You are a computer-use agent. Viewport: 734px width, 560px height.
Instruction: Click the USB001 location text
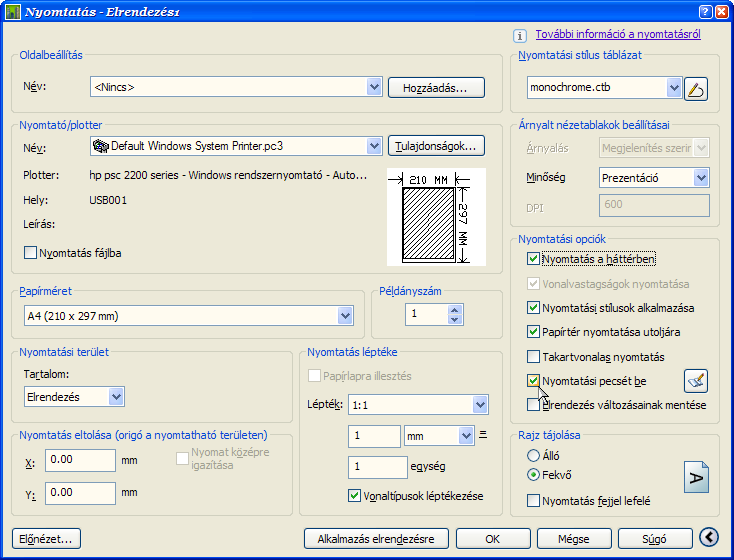108,200
